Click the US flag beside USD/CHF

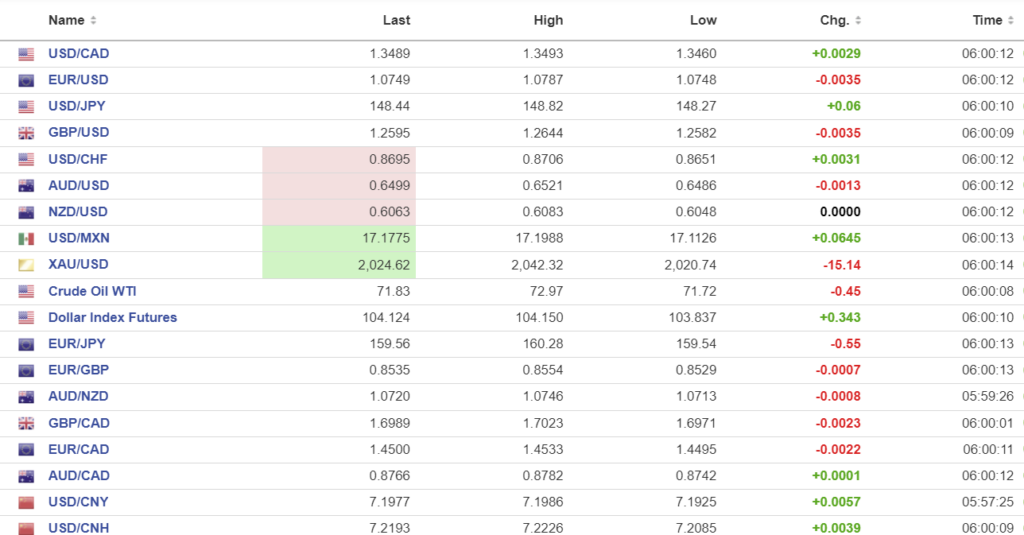coord(26,159)
